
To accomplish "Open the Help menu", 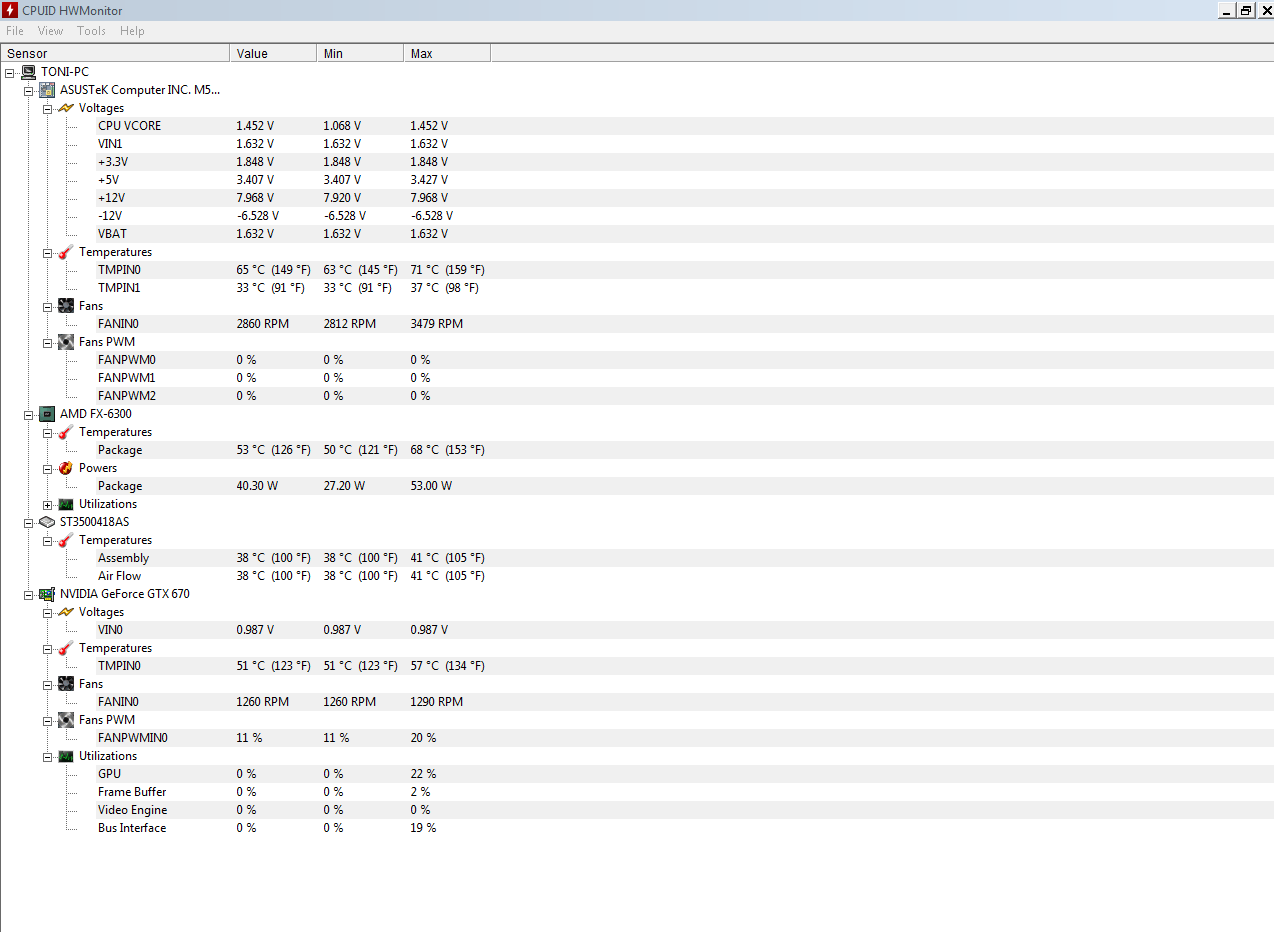I will (132, 31).
